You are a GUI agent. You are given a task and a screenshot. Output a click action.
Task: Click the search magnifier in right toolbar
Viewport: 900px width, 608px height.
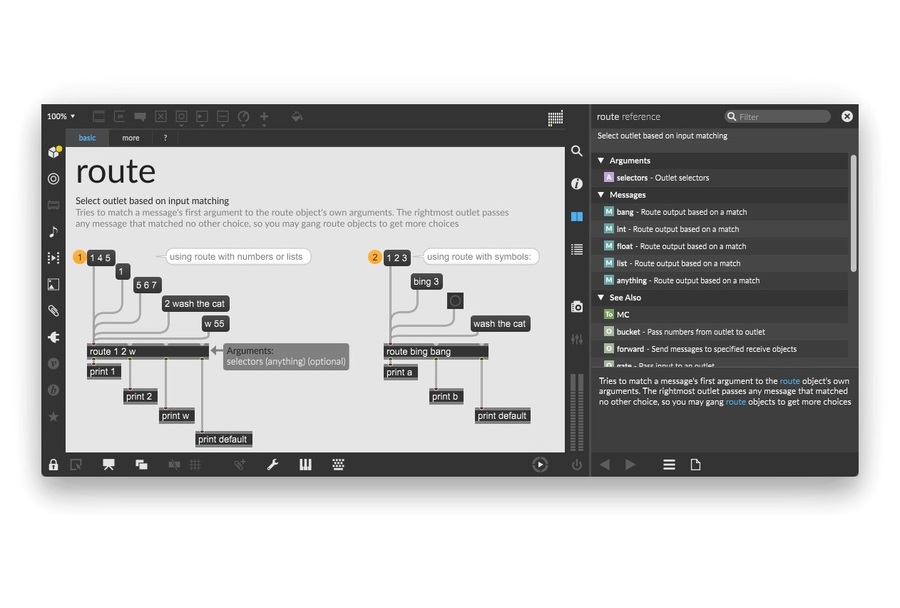577,151
